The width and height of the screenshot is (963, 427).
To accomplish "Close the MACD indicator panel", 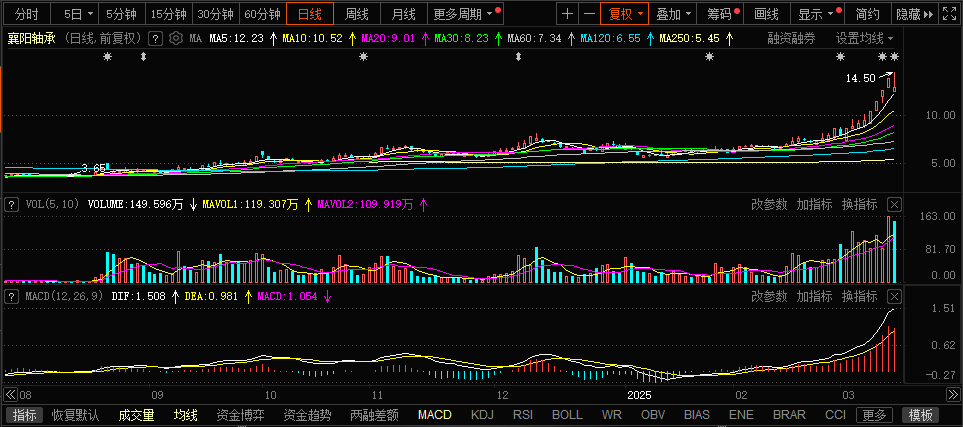I will (x=895, y=297).
